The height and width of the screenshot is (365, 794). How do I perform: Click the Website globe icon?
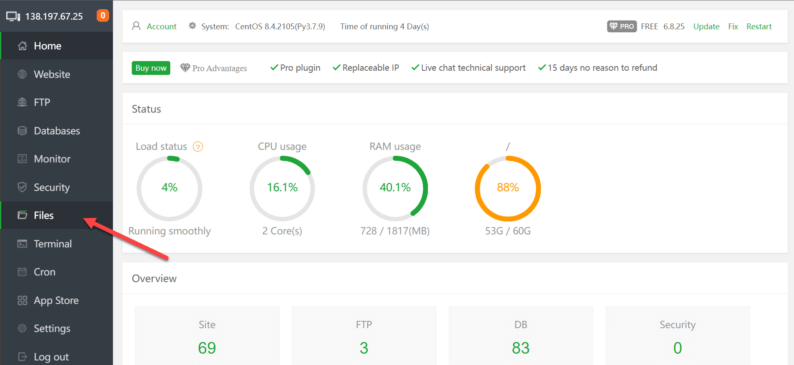click(x=22, y=74)
